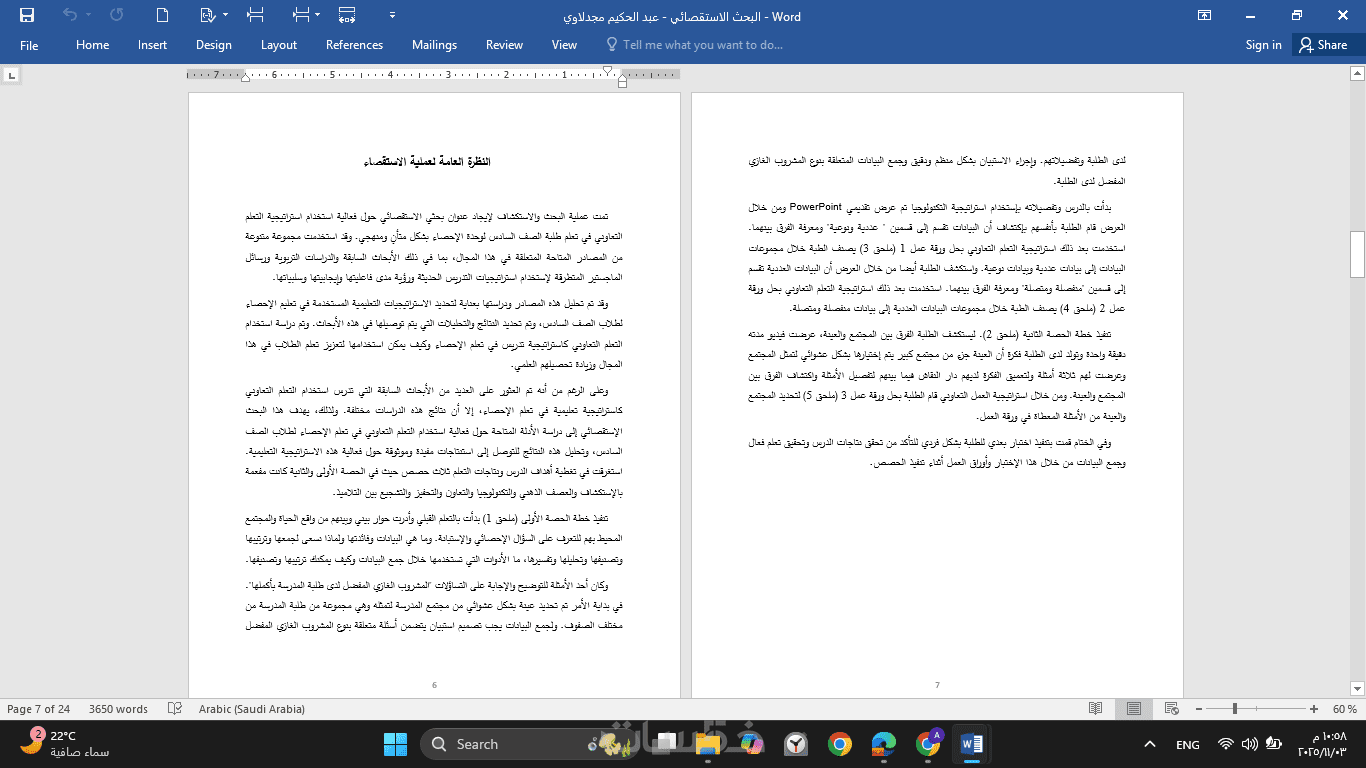Open the Windows Start menu

pyautogui.click(x=395, y=744)
